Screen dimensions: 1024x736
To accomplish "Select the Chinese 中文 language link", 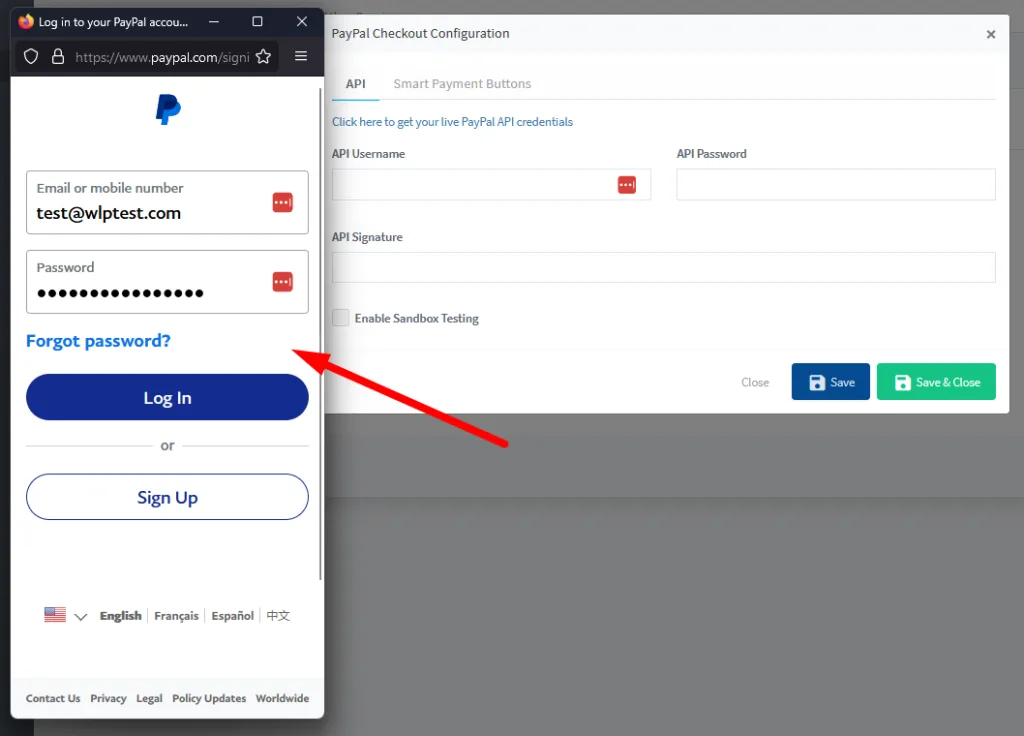I will pos(278,615).
